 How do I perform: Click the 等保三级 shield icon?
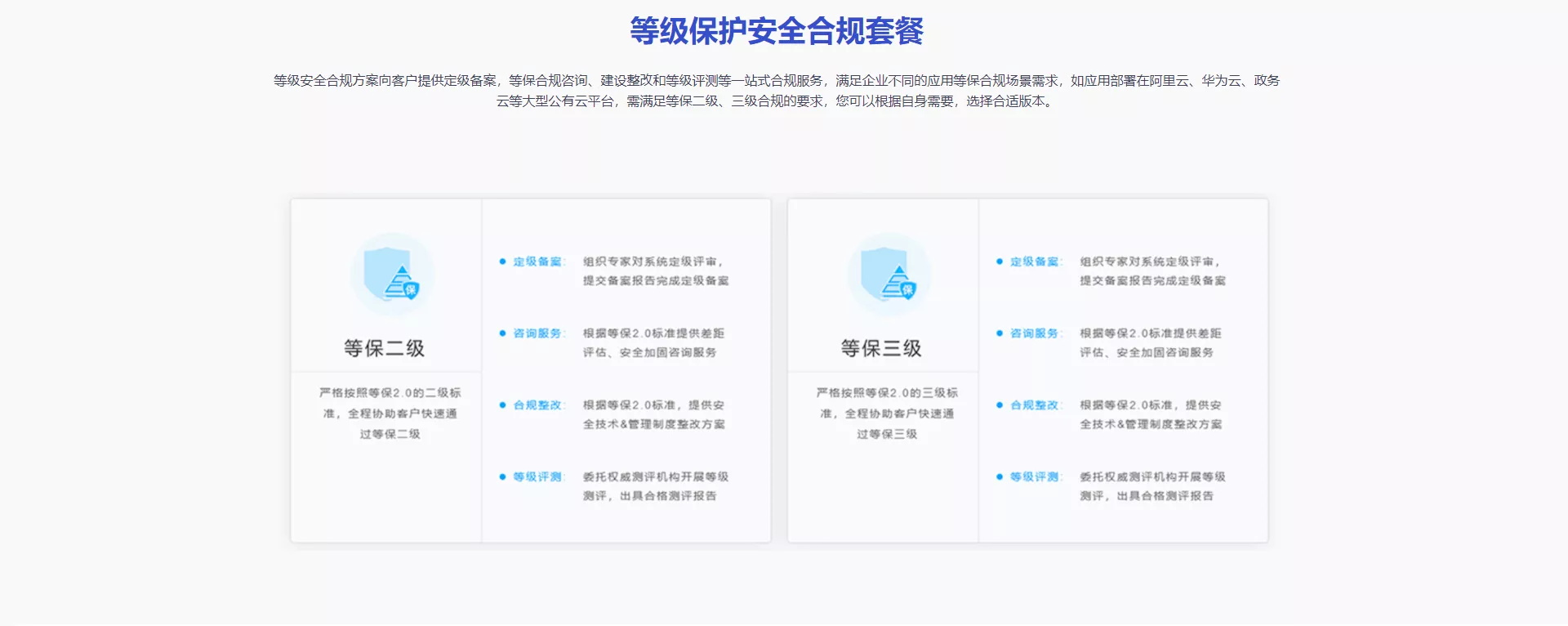[889, 275]
